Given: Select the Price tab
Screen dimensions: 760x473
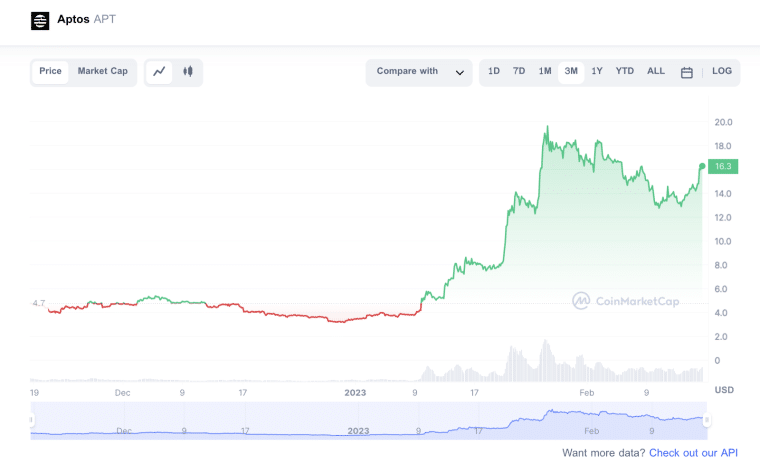Looking at the screenshot, I should click(50, 71).
